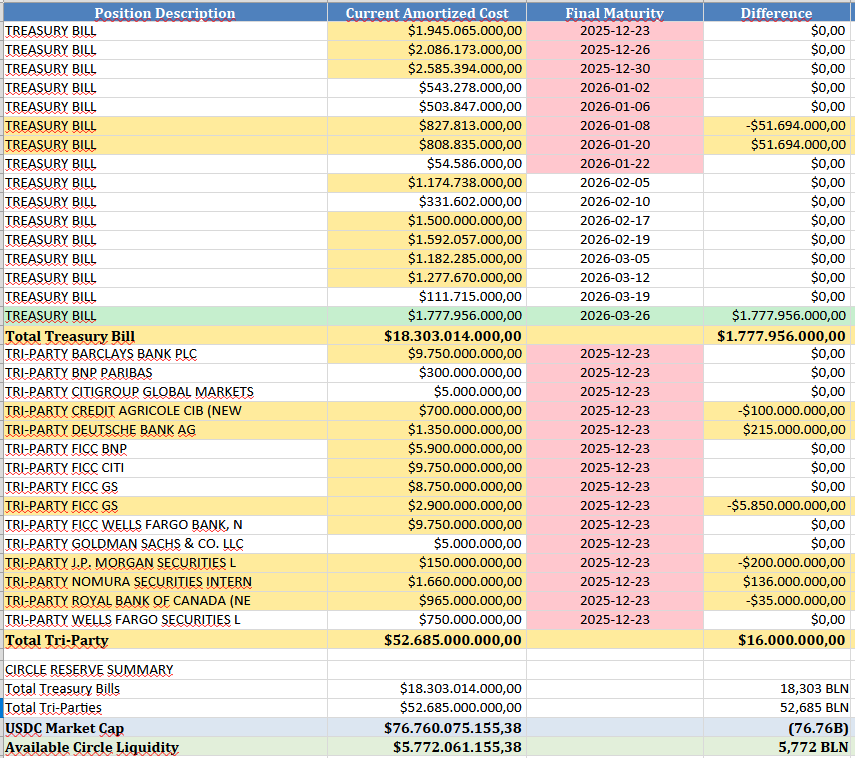855x758 pixels.
Task: Select the 2025-12-30 maturity date
Action: 615,69
